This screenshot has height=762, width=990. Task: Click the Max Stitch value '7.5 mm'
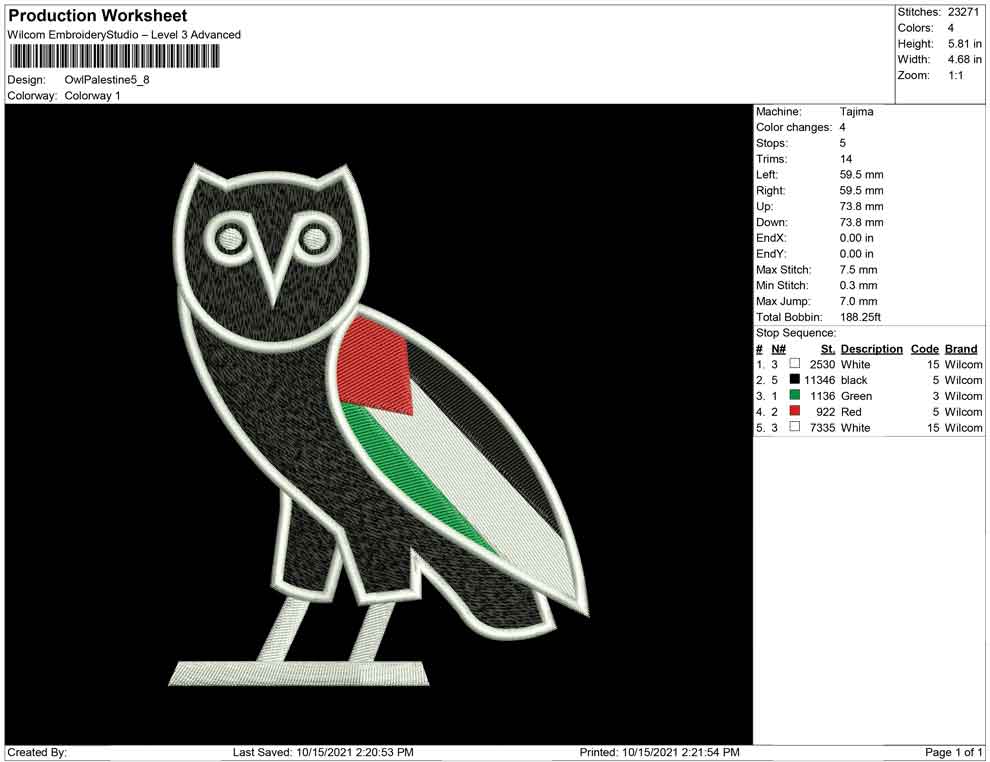tap(858, 270)
